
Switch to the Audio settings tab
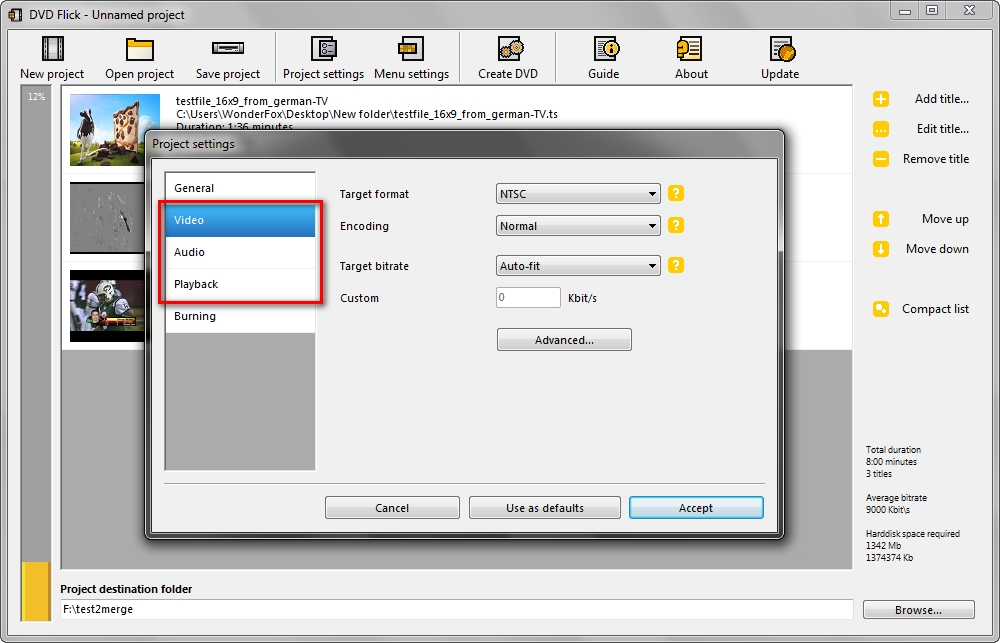pyautogui.click(x=240, y=252)
